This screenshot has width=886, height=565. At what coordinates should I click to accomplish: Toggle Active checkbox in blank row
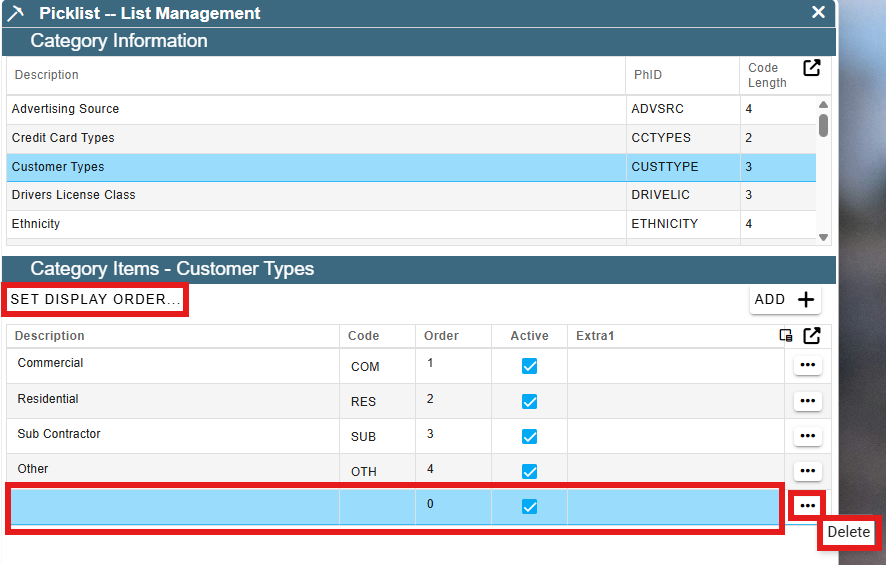529,507
